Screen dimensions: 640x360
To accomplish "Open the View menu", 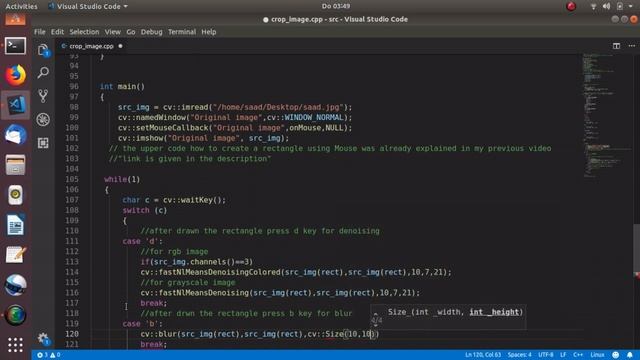I will [x=112, y=32].
